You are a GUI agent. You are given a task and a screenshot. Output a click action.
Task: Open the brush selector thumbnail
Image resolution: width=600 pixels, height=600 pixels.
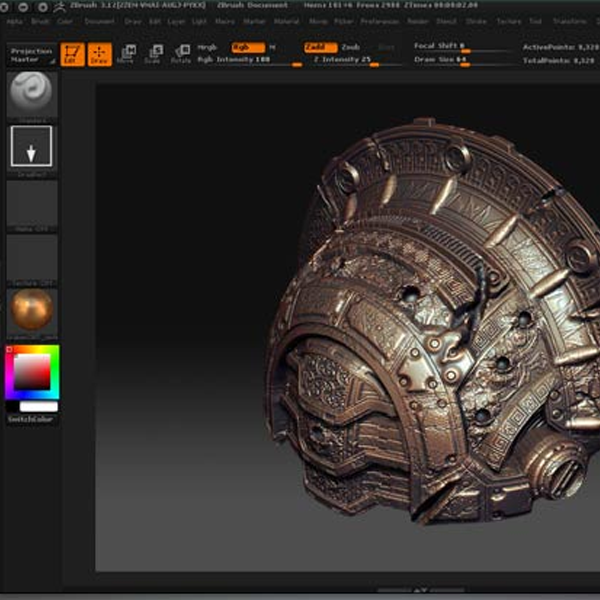[x=32, y=96]
